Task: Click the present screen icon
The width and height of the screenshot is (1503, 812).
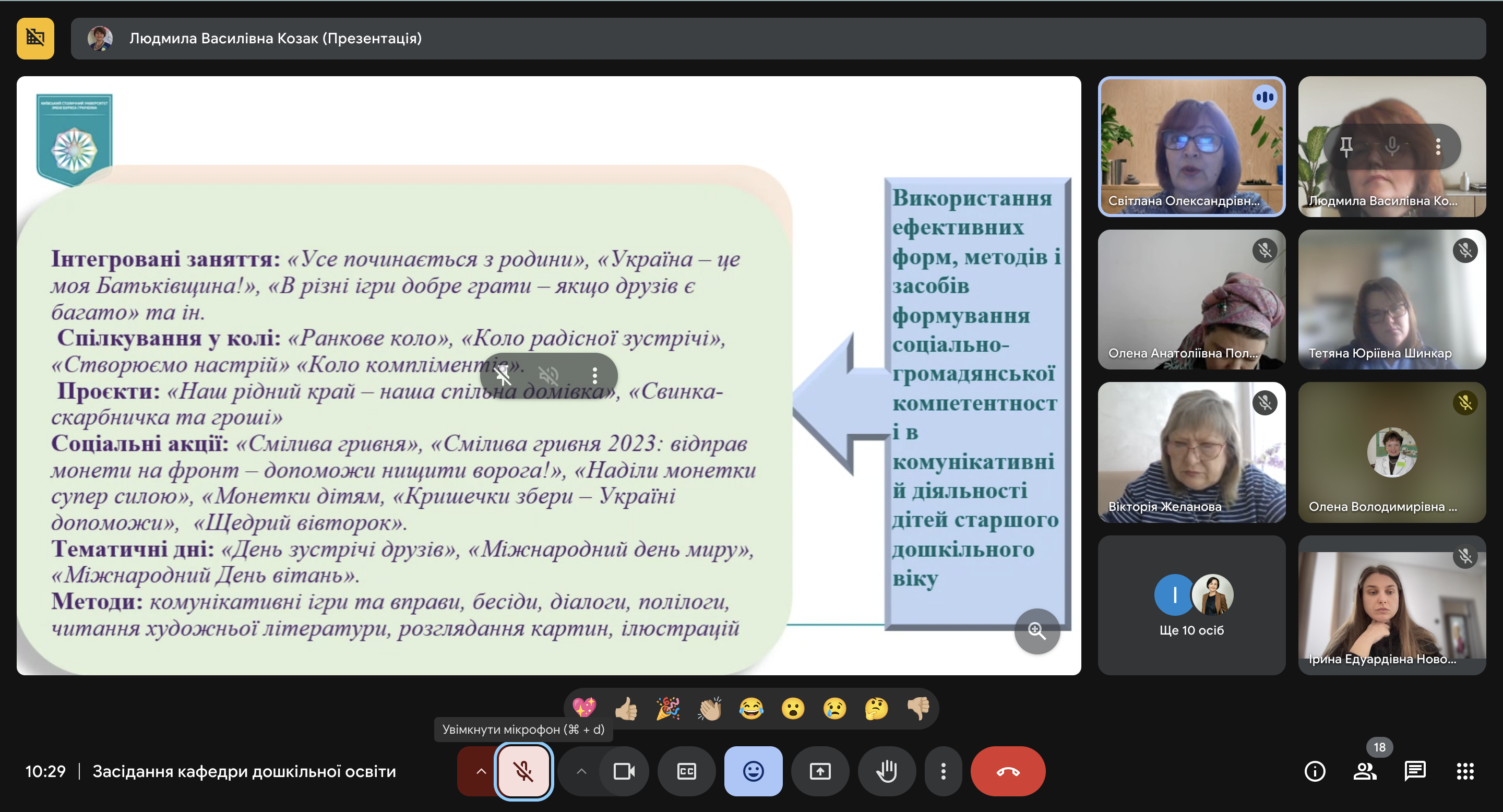Action: click(820, 771)
